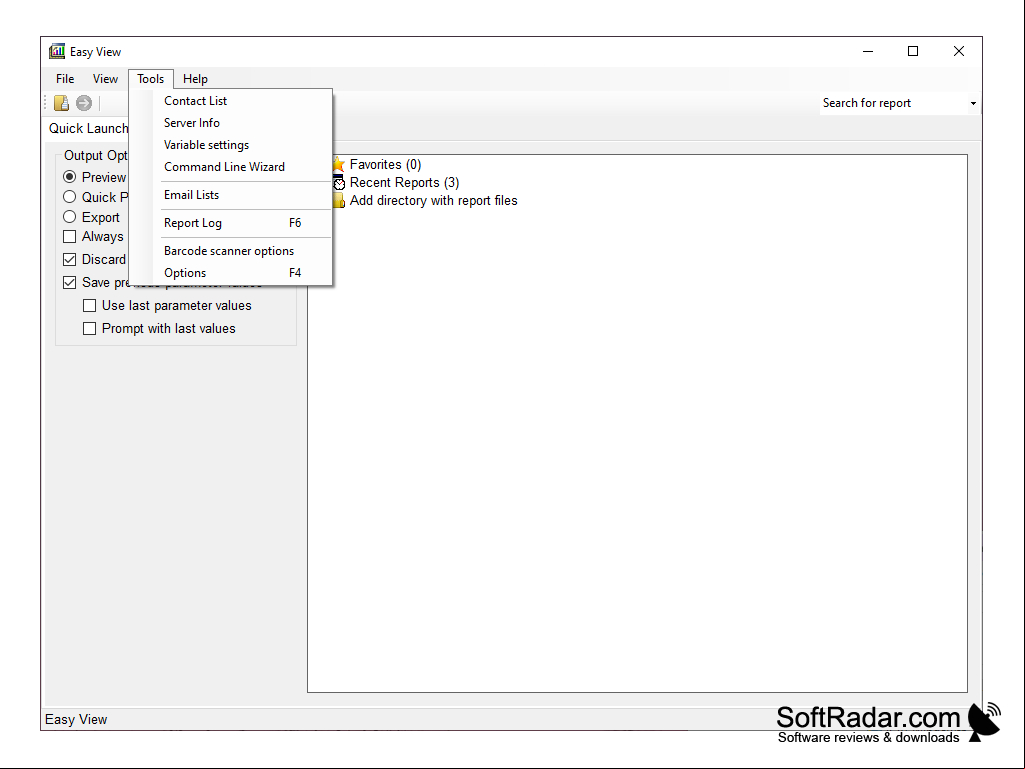Close the Easy View window
This screenshot has width=1025, height=769.
coord(959,51)
